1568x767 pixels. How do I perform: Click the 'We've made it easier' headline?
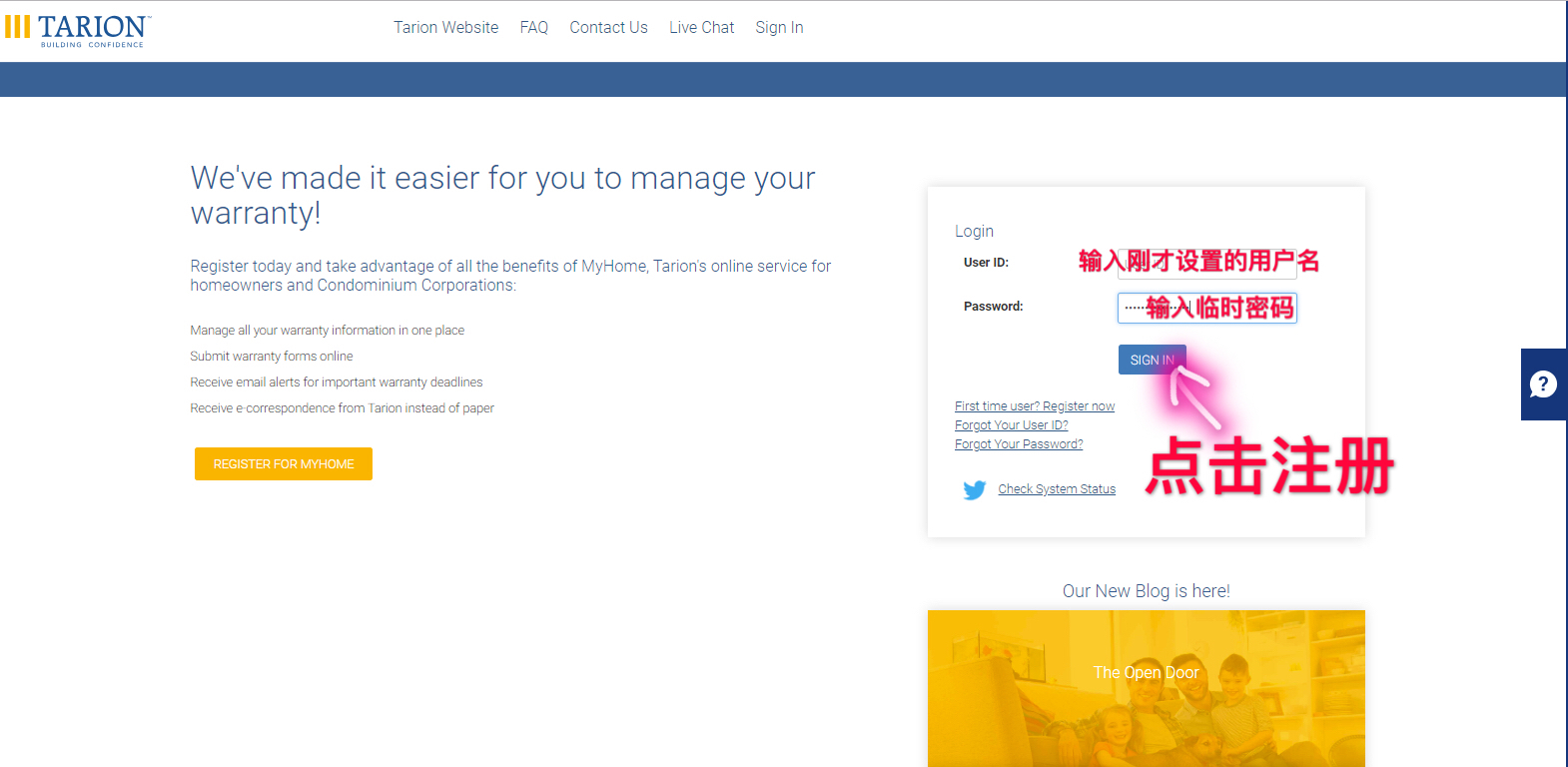click(503, 195)
